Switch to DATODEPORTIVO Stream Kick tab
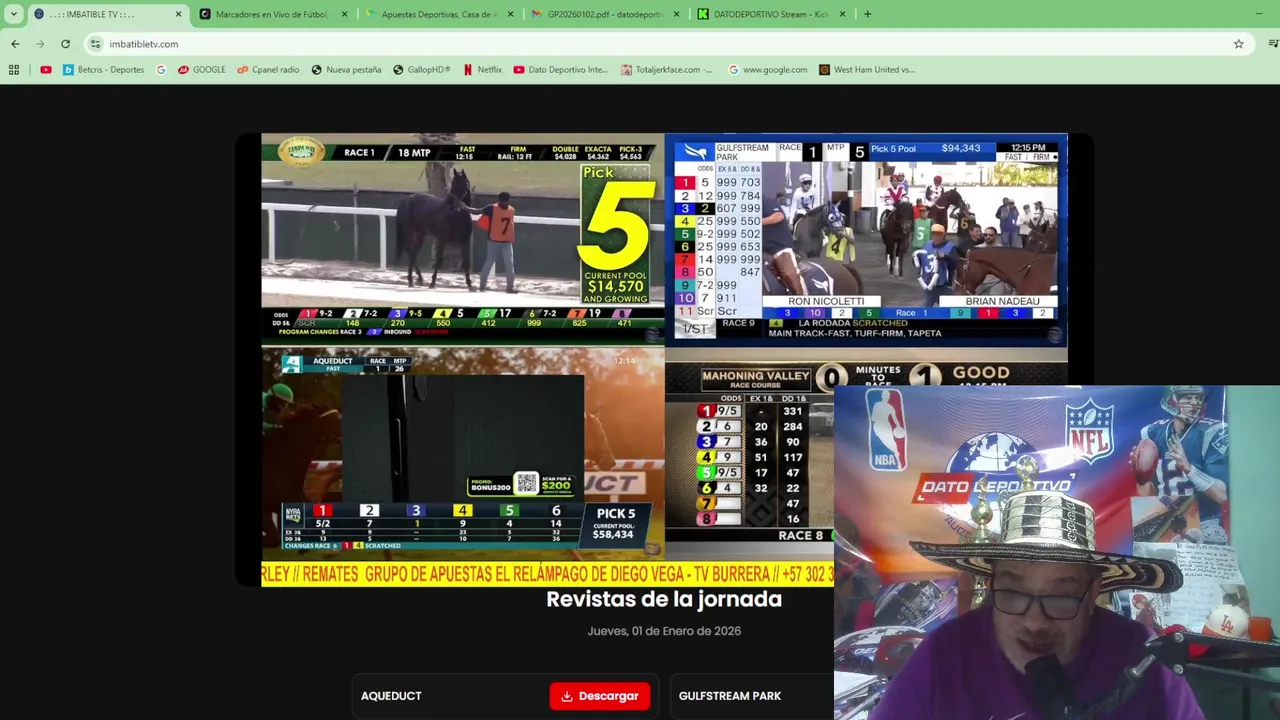 pos(772,14)
